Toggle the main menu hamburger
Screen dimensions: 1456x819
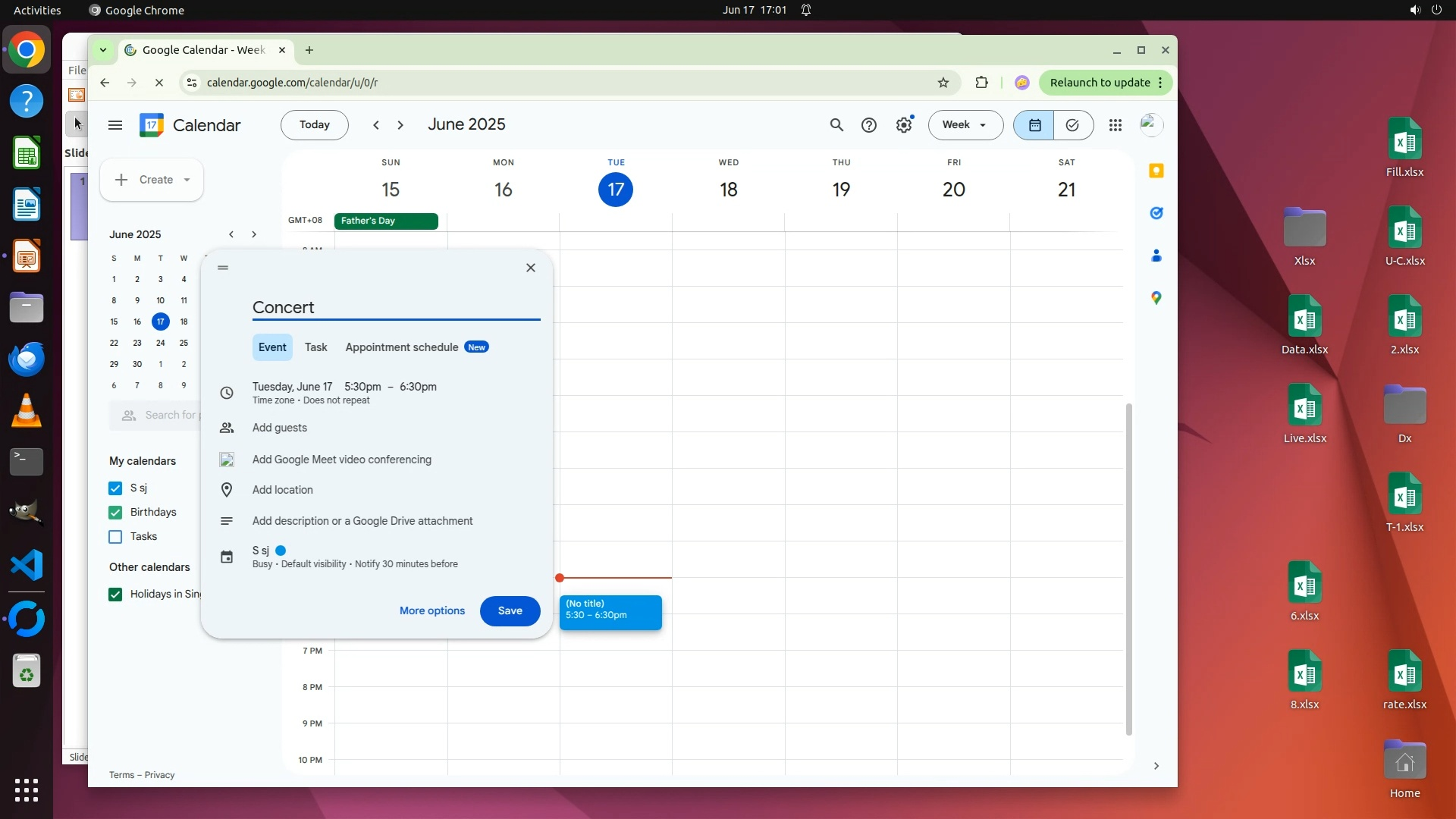(x=115, y=125)
